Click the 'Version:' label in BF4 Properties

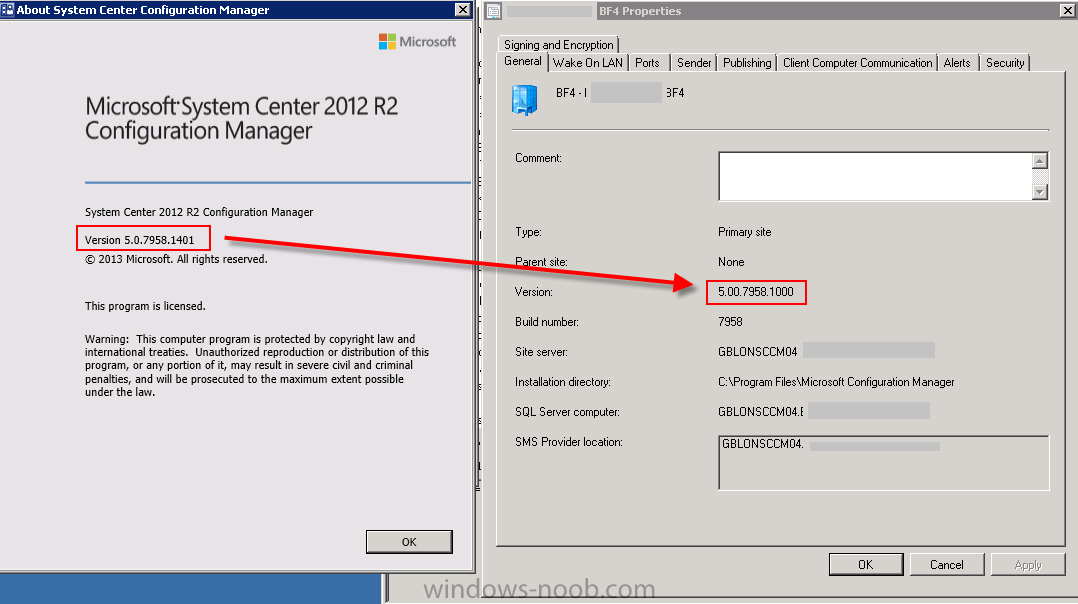[534, 291]
